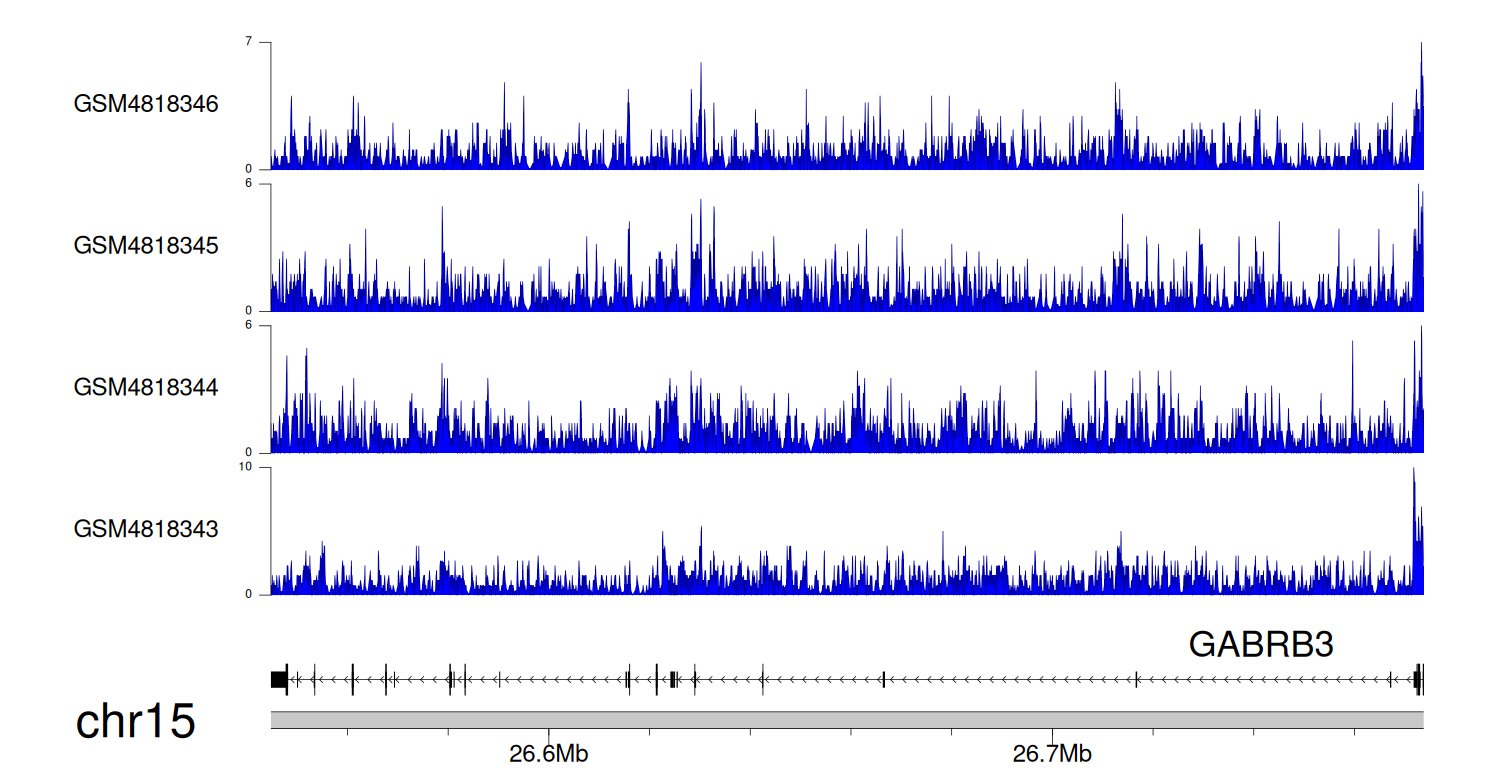Click the 26.7Mb axis position label
Viewport: 1500px width, 780px height.
pos(1052,754)
